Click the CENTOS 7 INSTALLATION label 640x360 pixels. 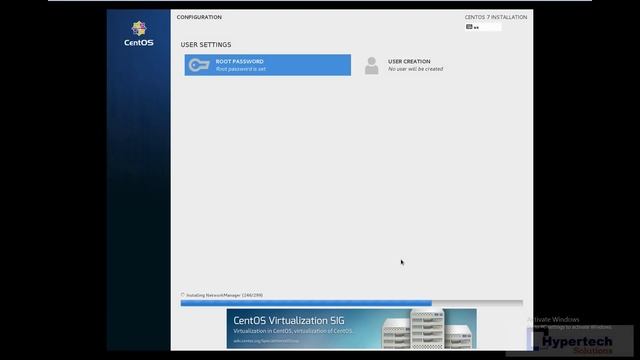coord(496,17)
